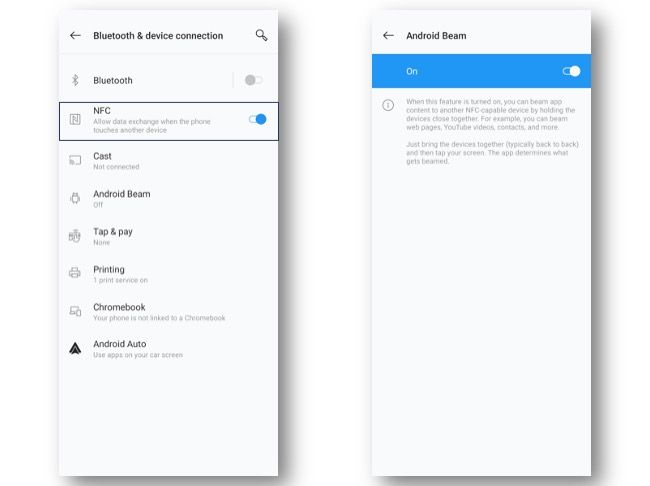Switch off the Android Beam On toggle
650x486 pixels.
coord(571,71)
